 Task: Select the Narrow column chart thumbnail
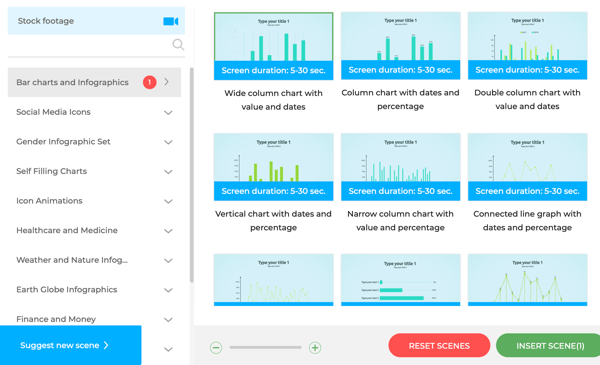coord(400,167)
